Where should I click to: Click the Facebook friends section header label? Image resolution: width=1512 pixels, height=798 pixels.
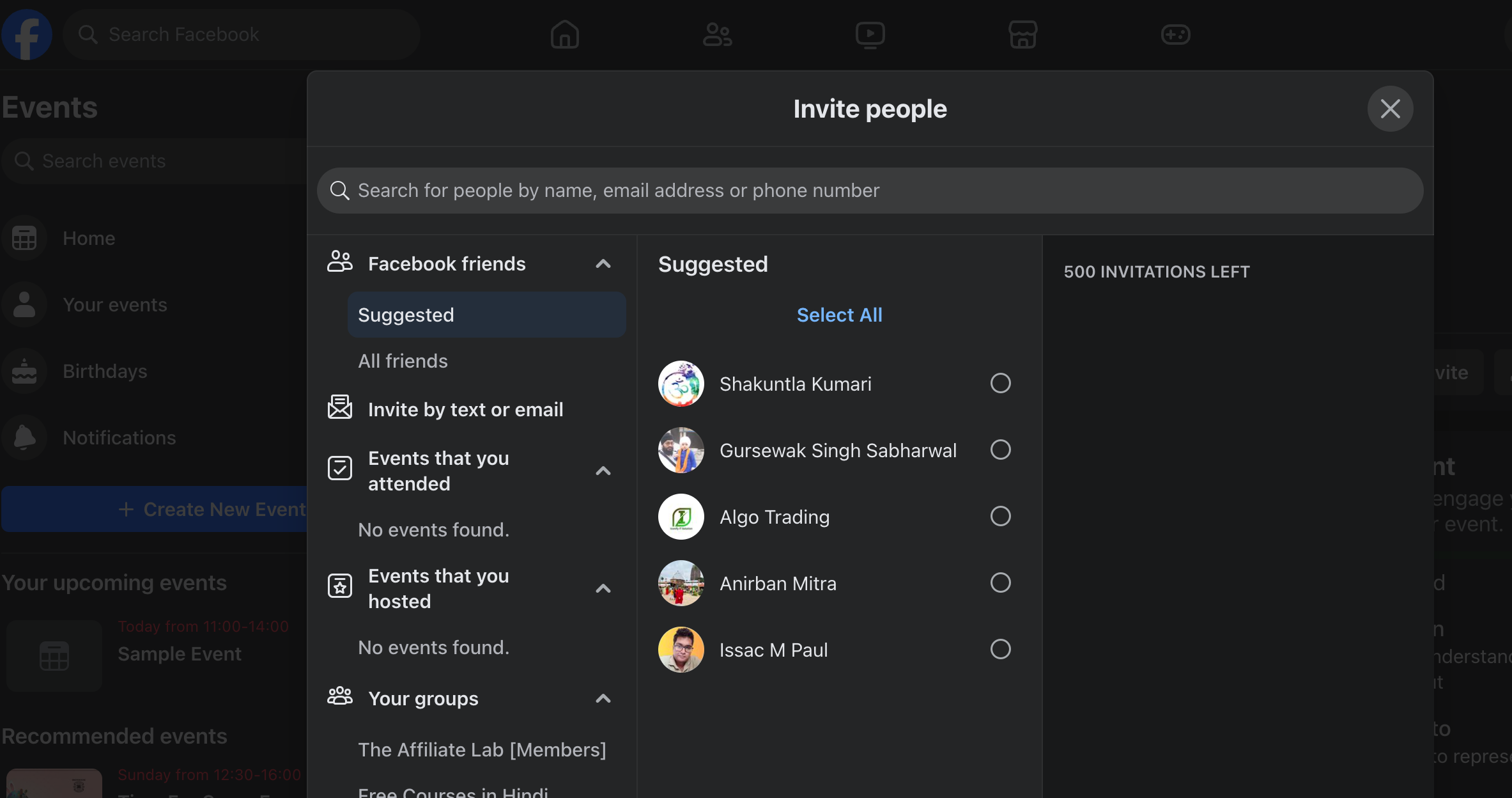pyautogui.click(x=447, y=263)
